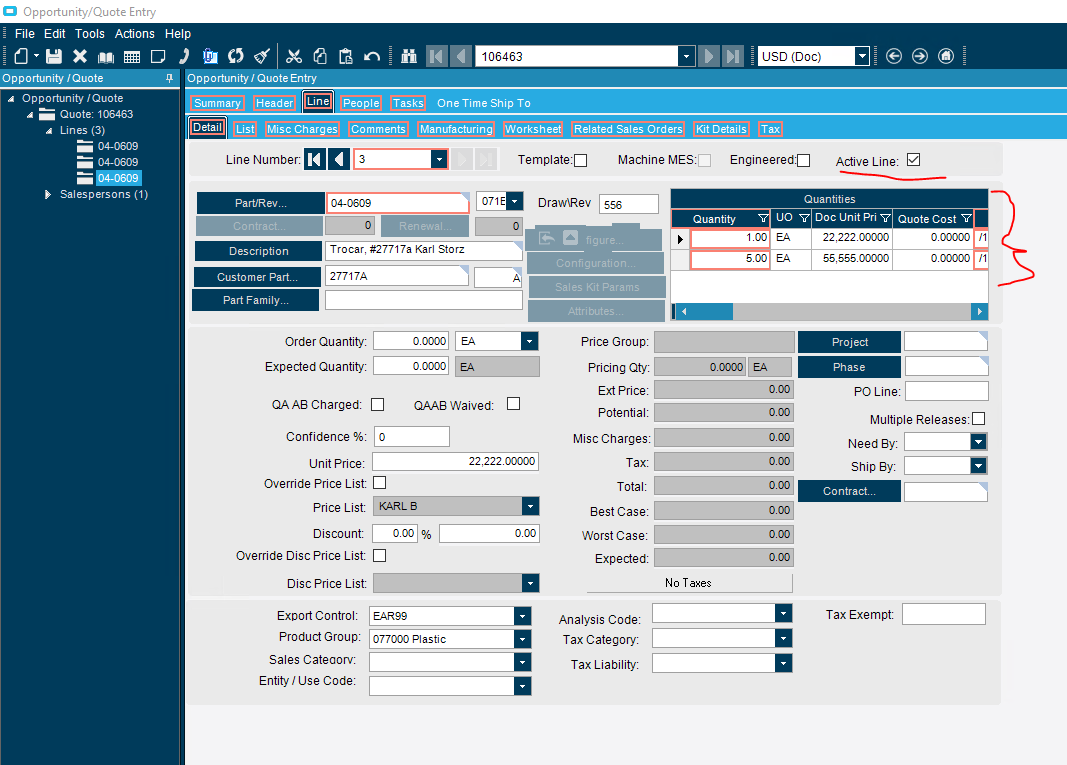Open the Actions menu

coord(135,34)
